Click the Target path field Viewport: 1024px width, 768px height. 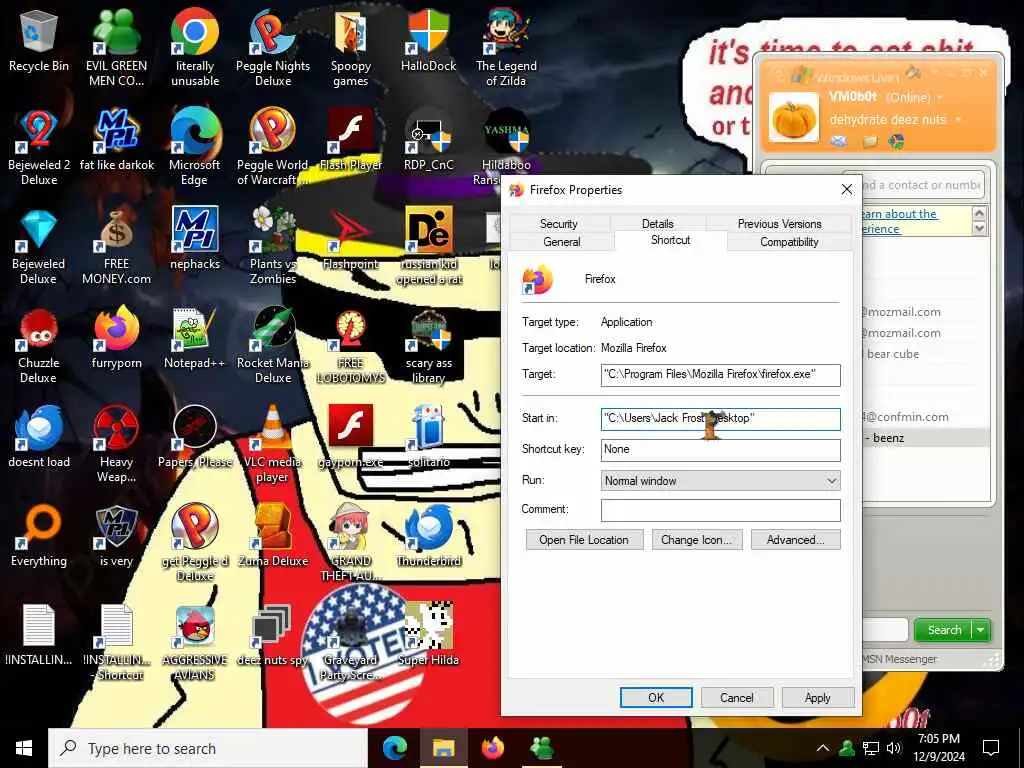[x=720, y=375]
